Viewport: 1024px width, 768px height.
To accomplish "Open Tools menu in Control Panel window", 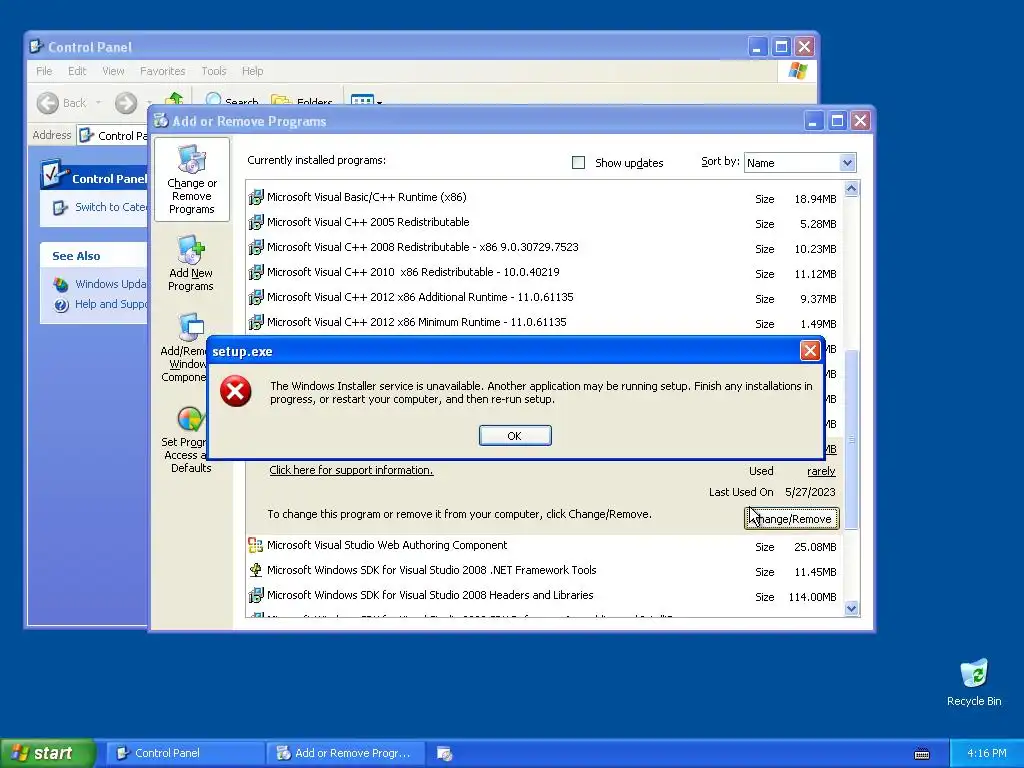I will pyautogui.click(x=214, y=71).
